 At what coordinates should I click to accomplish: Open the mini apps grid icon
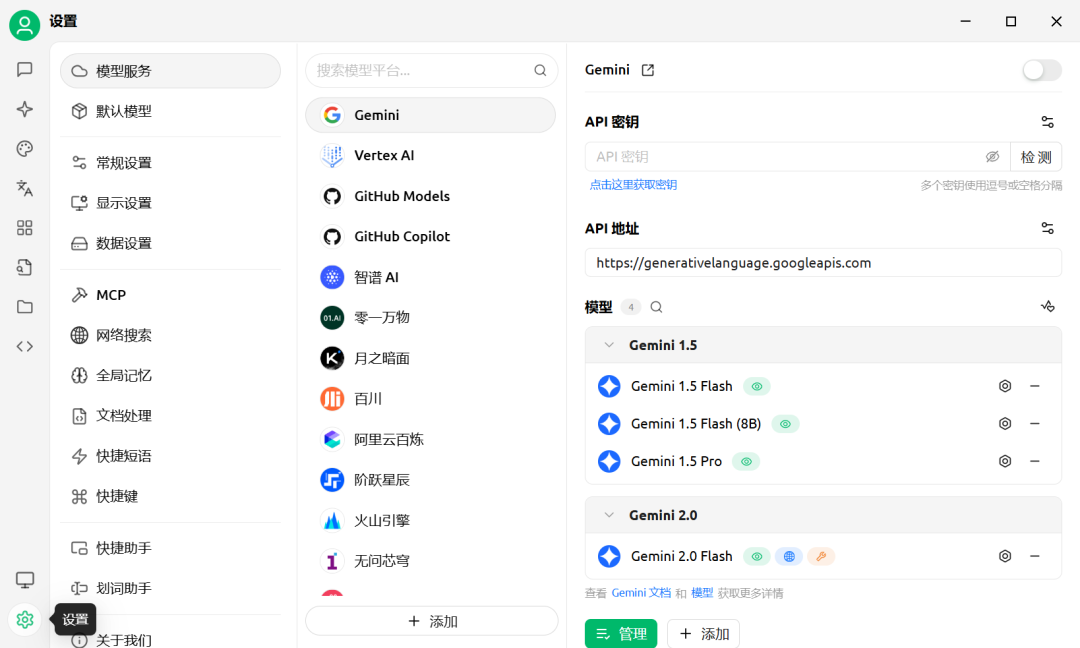click(25, 228)
